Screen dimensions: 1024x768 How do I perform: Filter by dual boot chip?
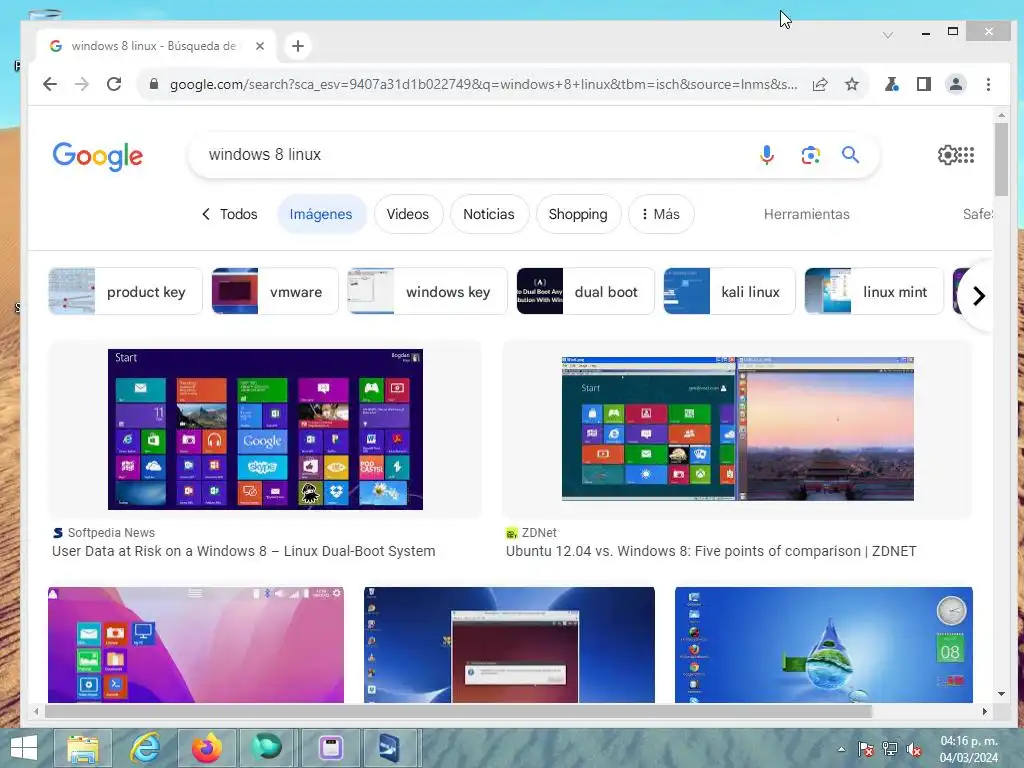coord(585,291)
